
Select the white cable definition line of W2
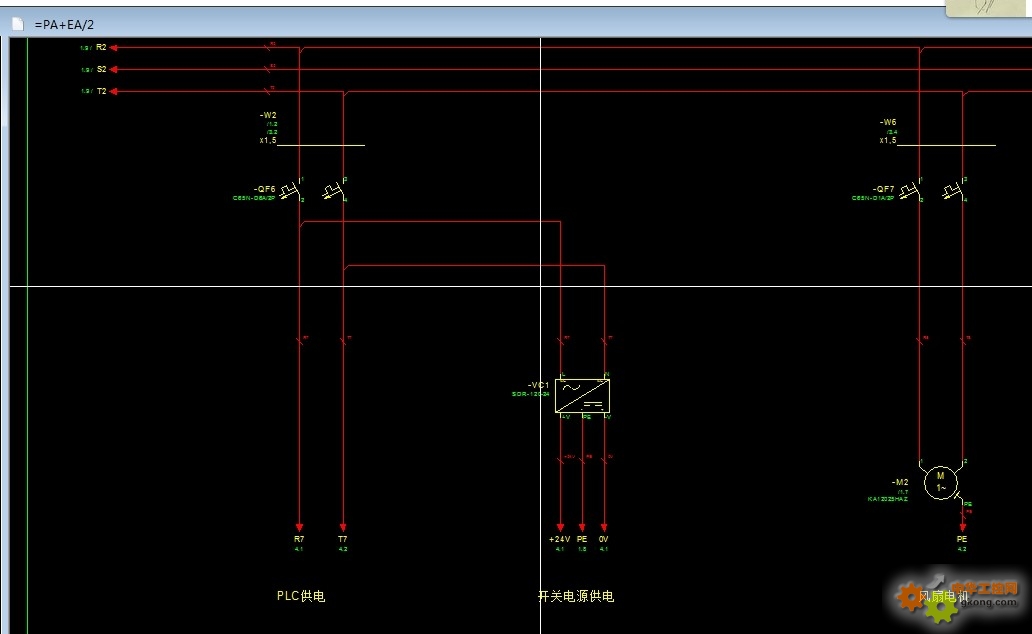[x=321, y=145]
